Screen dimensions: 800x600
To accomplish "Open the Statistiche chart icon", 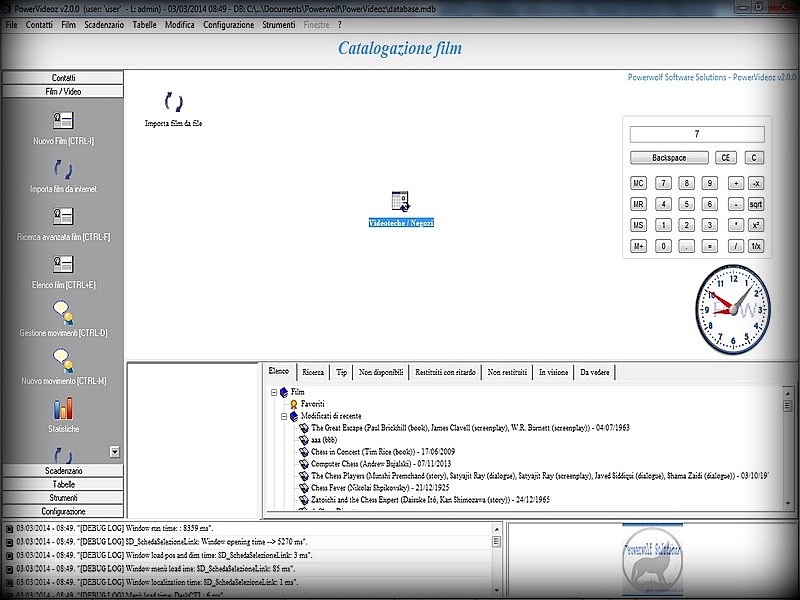I will pos(63,409).
